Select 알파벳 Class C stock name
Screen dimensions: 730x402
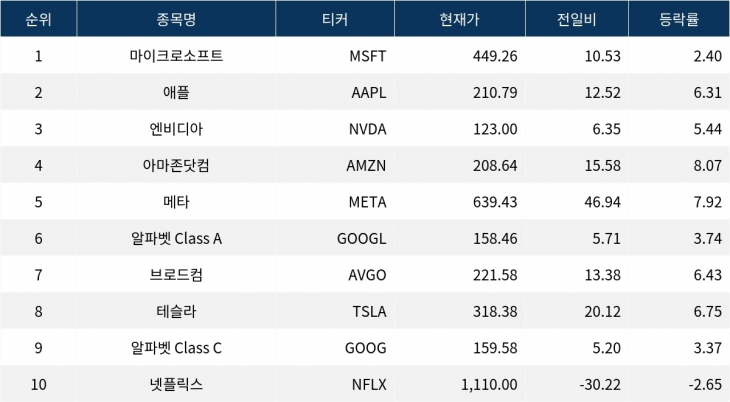(177, 348)
